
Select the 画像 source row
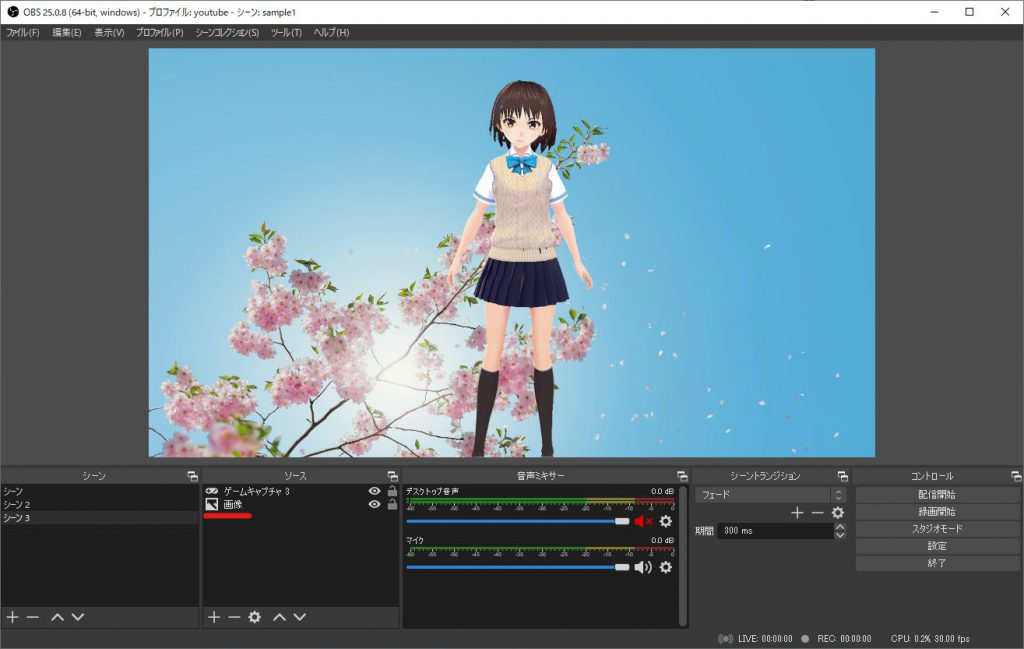point(300,504)
